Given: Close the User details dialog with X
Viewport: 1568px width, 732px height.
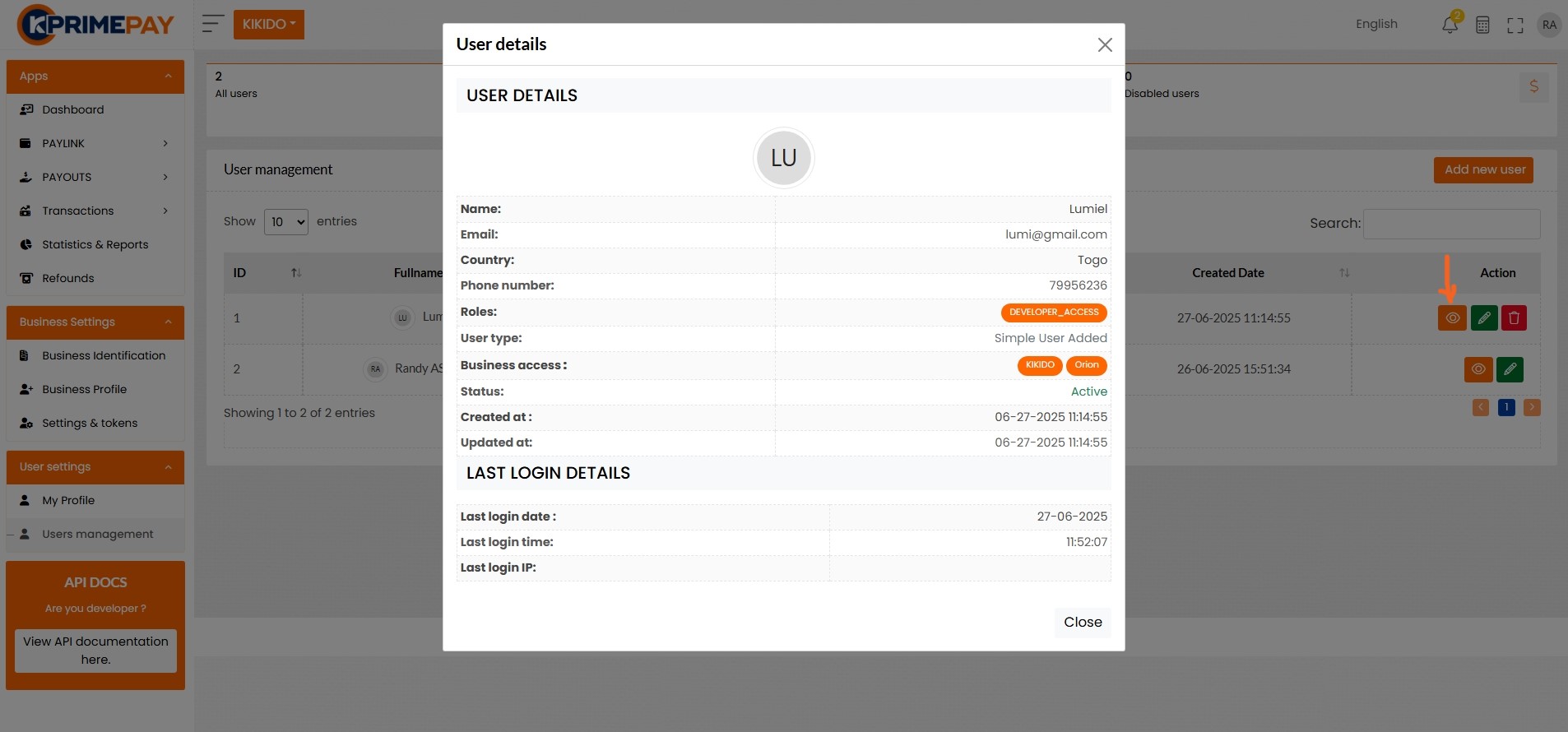Looking at the screenshot, I should coord(1105,44).
